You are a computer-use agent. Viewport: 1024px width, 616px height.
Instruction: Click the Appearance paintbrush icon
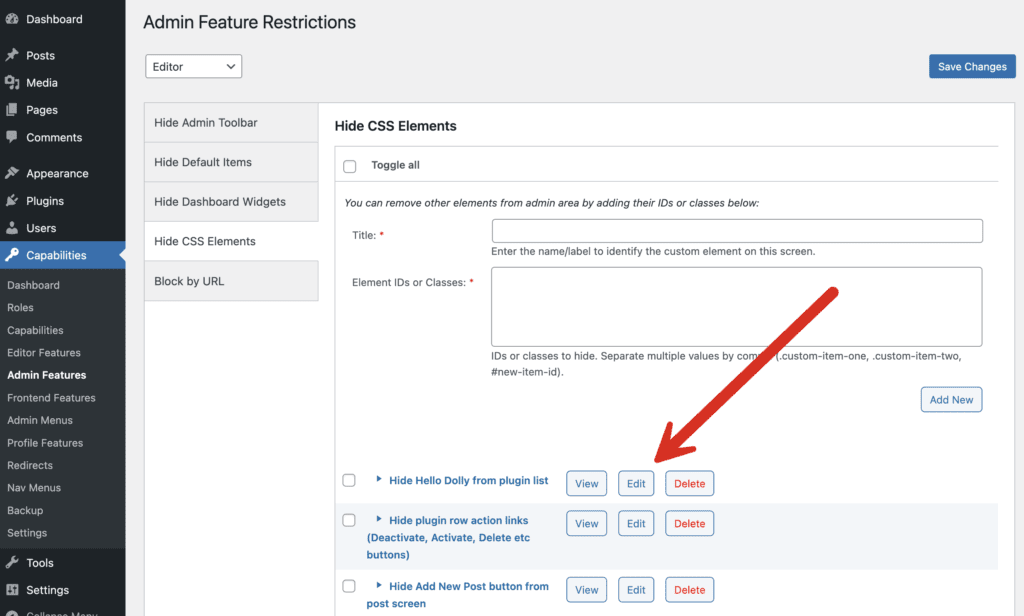pos(12,173)
